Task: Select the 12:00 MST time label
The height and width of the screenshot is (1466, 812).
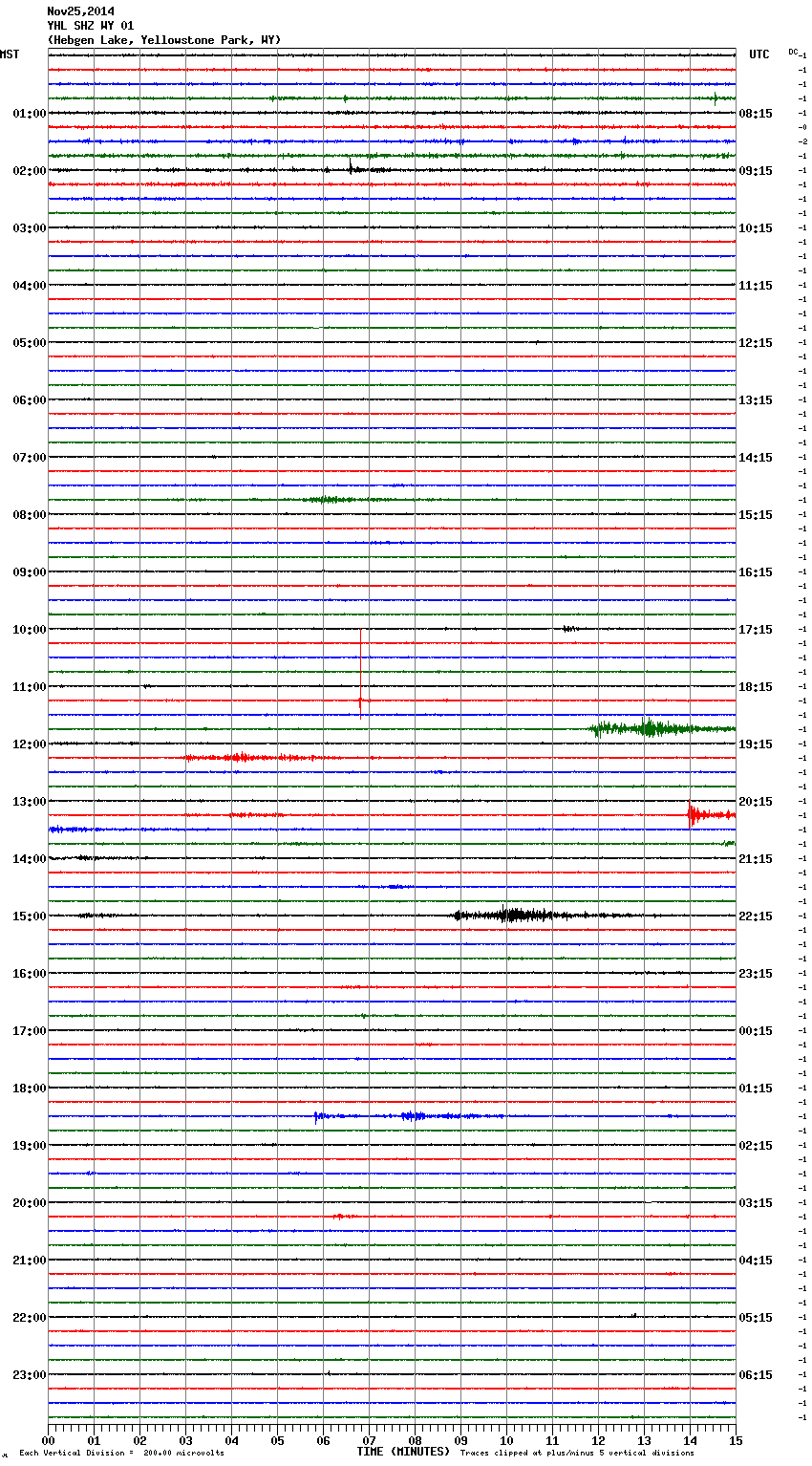Action: coord(29,744)
